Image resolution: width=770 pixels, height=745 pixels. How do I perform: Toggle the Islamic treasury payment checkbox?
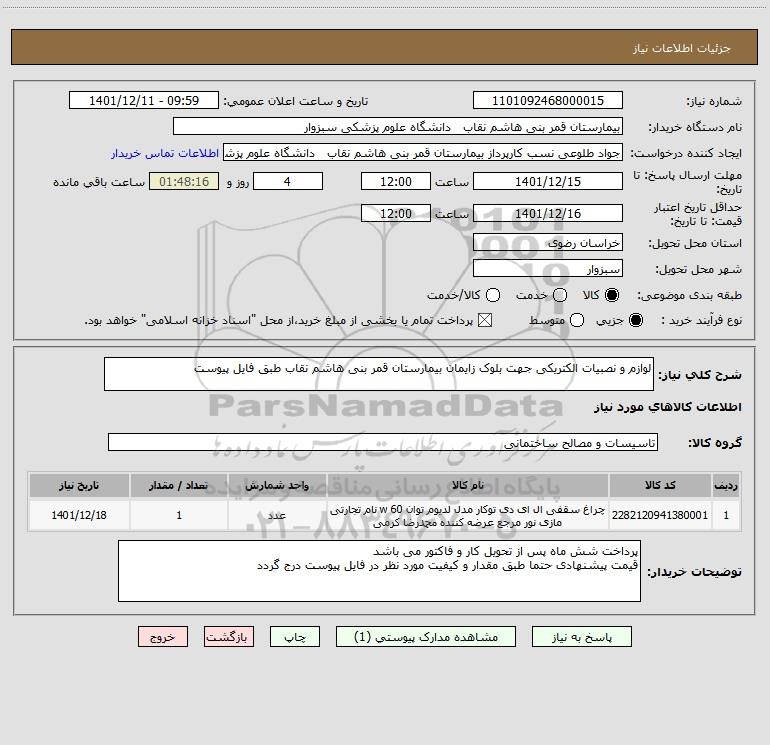(x=485, y=320)
